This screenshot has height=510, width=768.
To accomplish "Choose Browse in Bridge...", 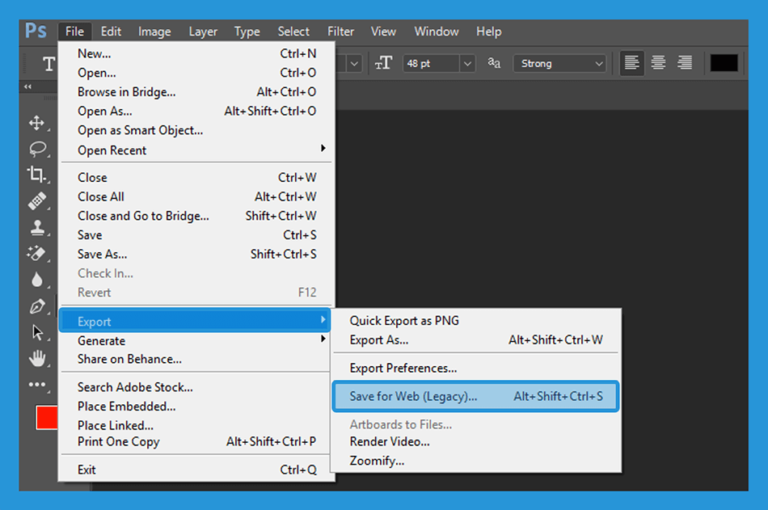I will pos(197,92).
